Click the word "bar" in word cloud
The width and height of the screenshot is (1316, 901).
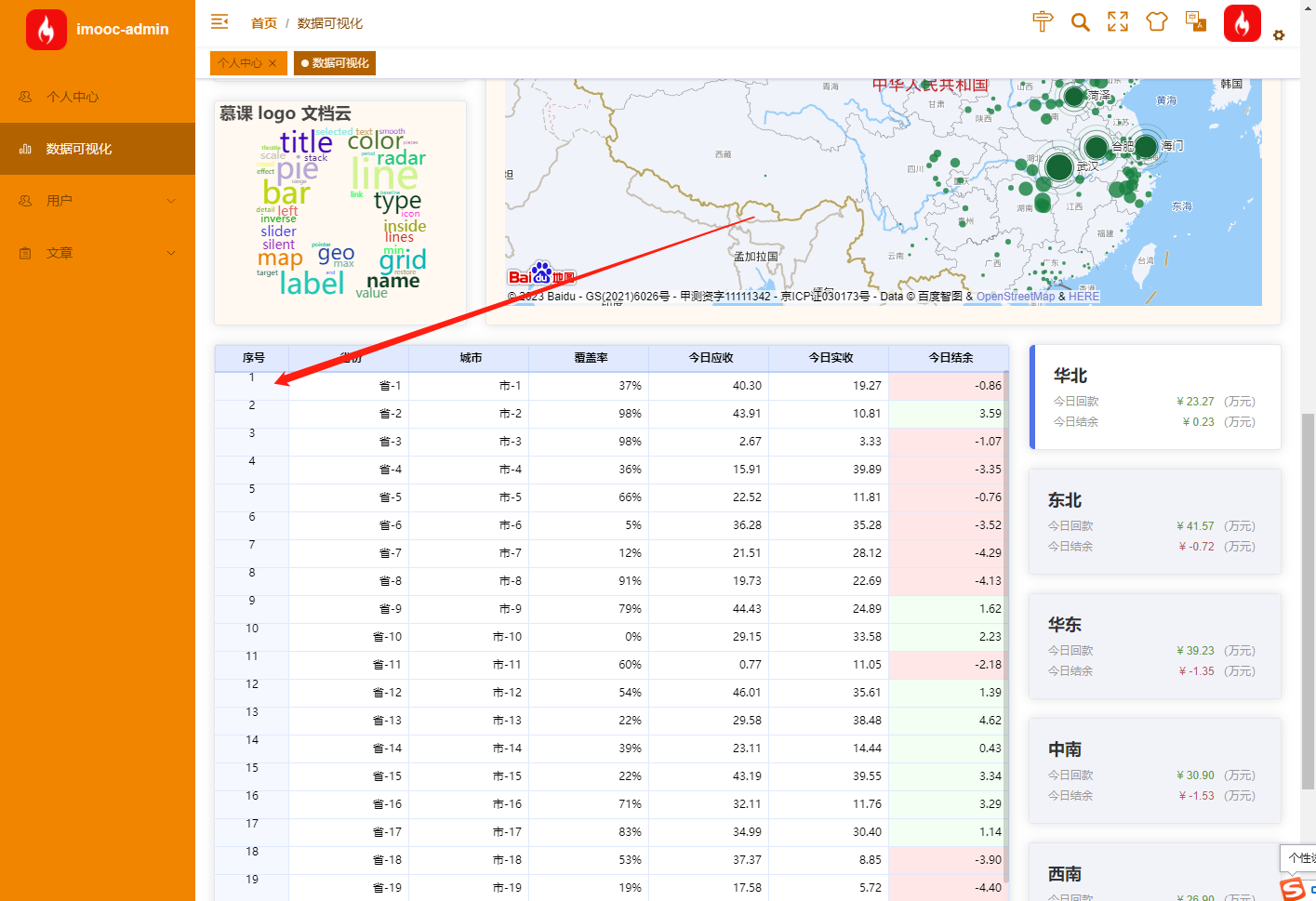point(286,192)
